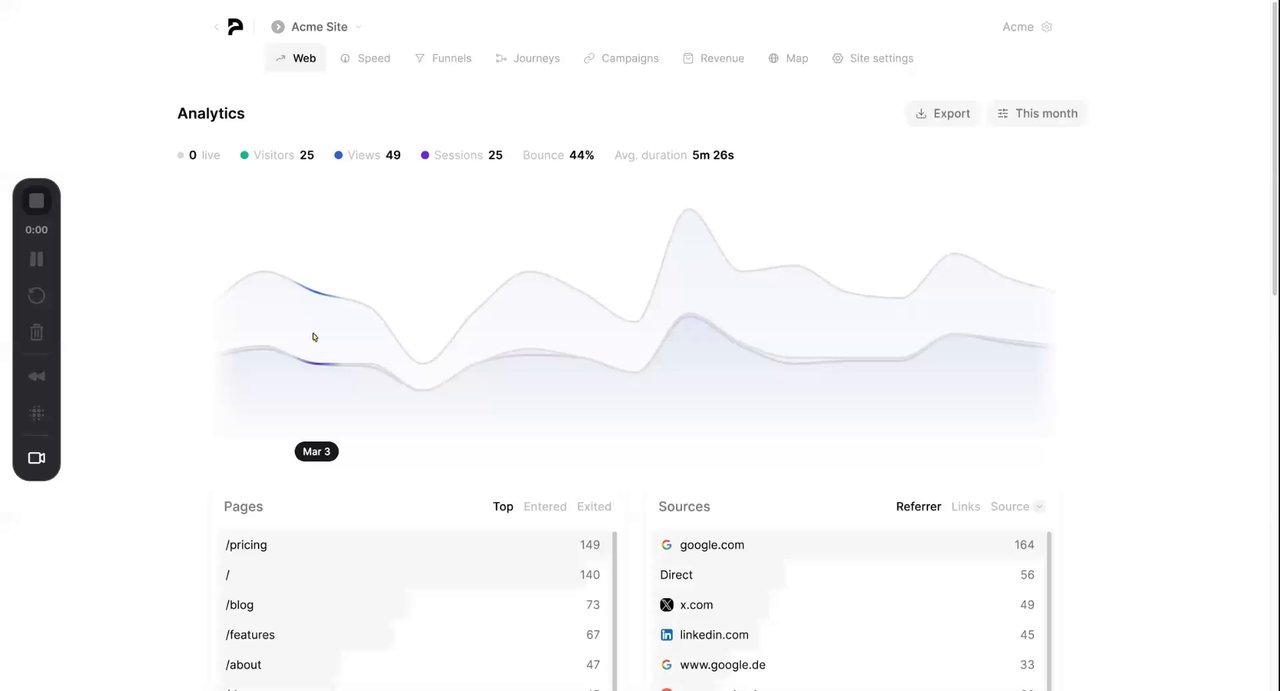The height and width of the screenshot is (691, 1280).
Task: Toggle the Visitors metric series
Action: 277,155
